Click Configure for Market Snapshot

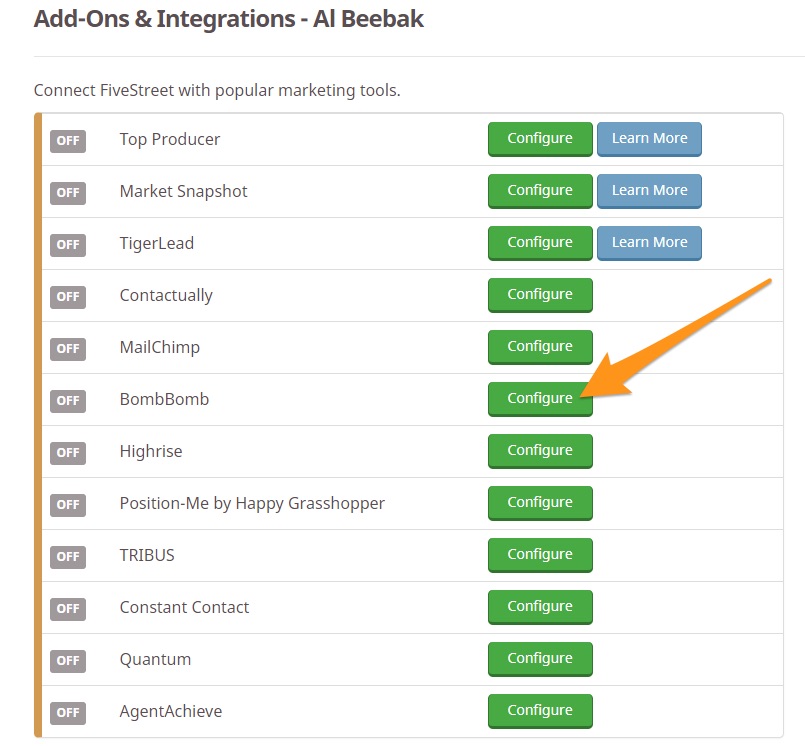click(540, 190)
